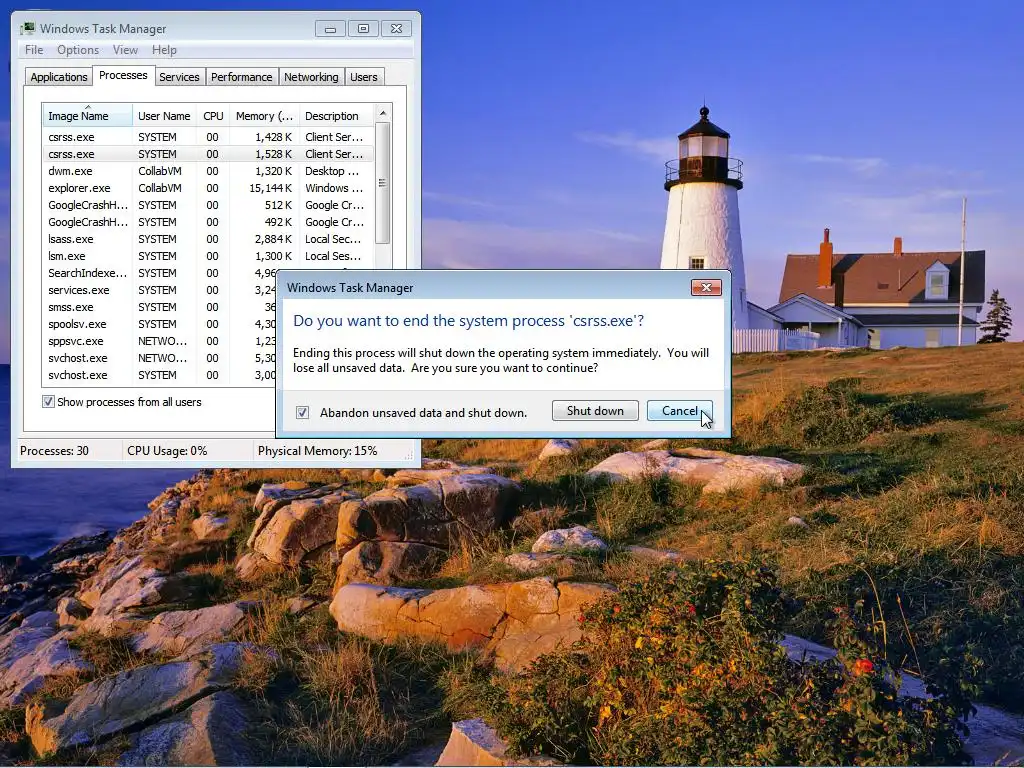Sort by the Image Name column header
Image resolution: width=1024 pixels, height=768 pixels.
pyautogui.click(x=88, y=116)
